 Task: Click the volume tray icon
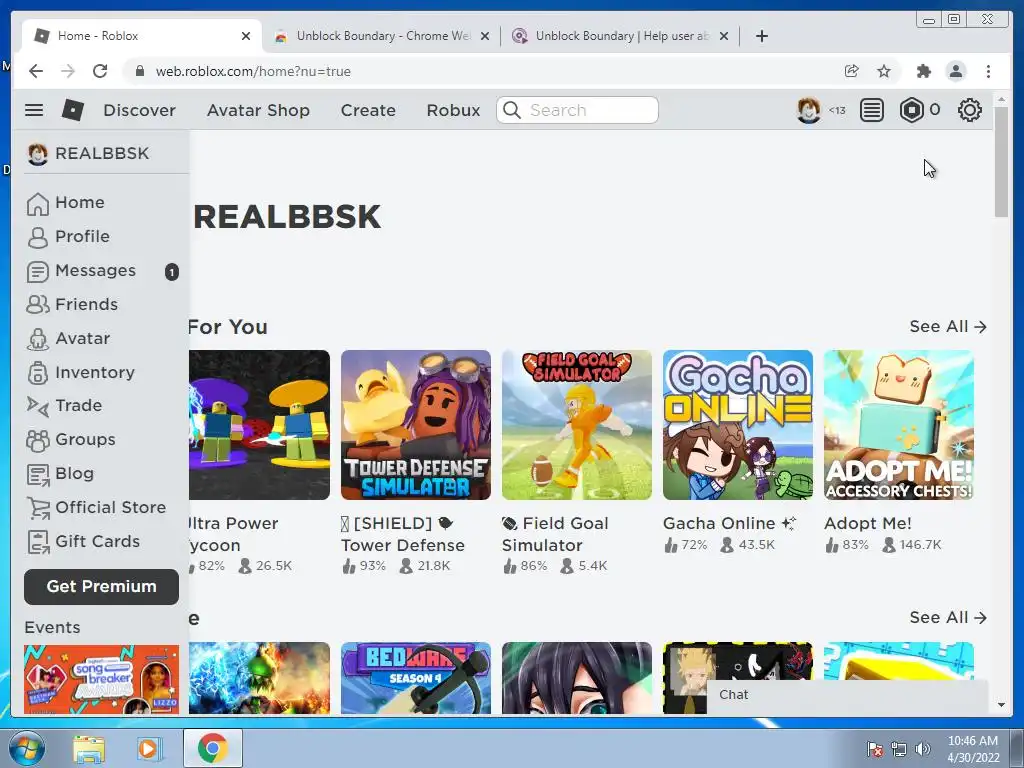(922, 749)
